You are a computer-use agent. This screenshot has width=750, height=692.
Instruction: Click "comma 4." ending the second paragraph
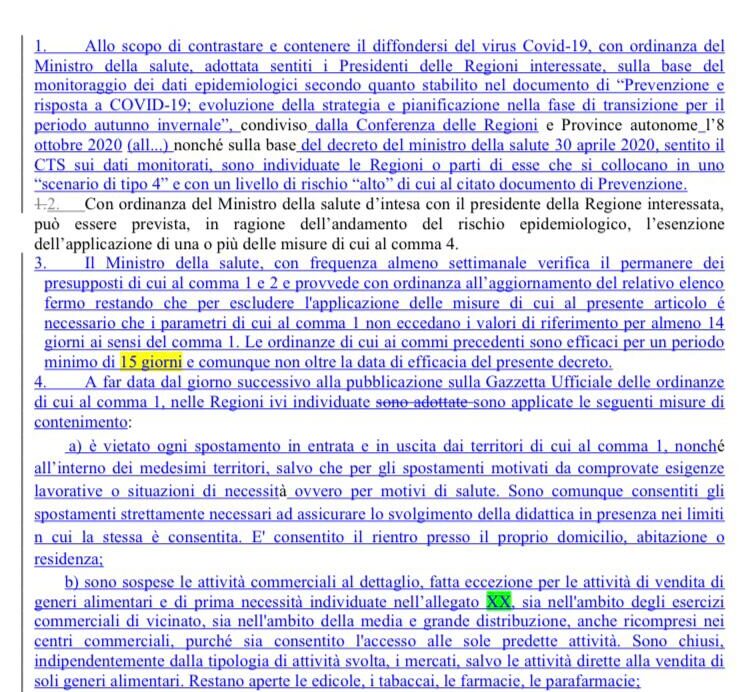tap(425, 244)
